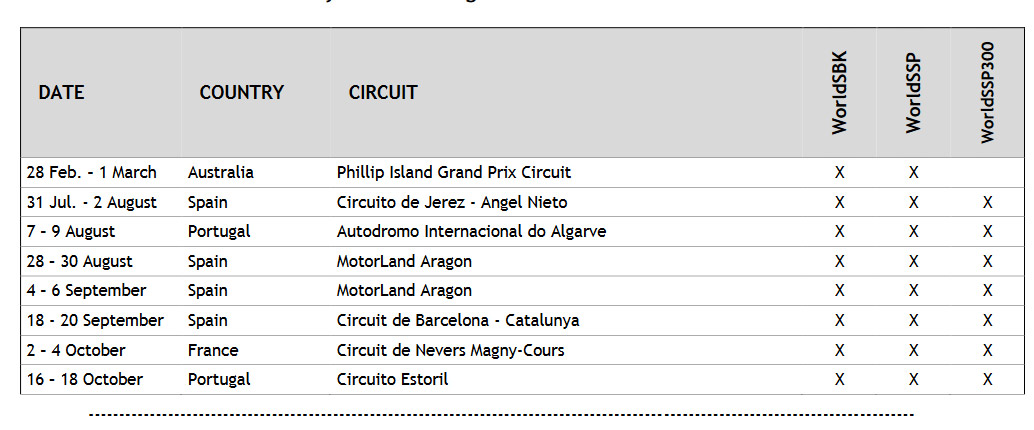Select the Circuito Estoril cell
Viewport: 1034px width, 430px height.
(392, 380)
